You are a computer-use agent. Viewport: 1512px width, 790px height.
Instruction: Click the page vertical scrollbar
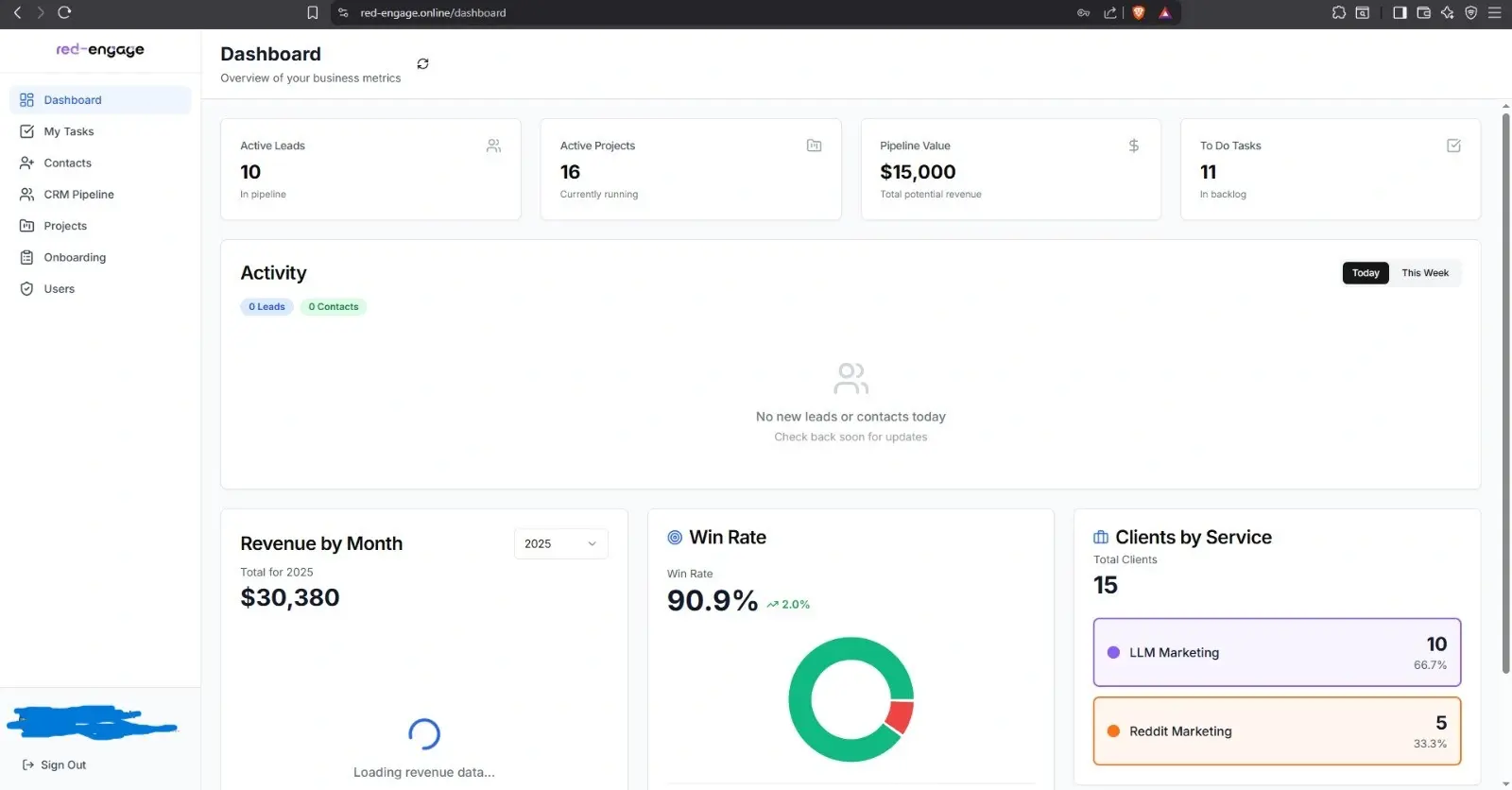pyautogui.click(x=1505, y=392)
